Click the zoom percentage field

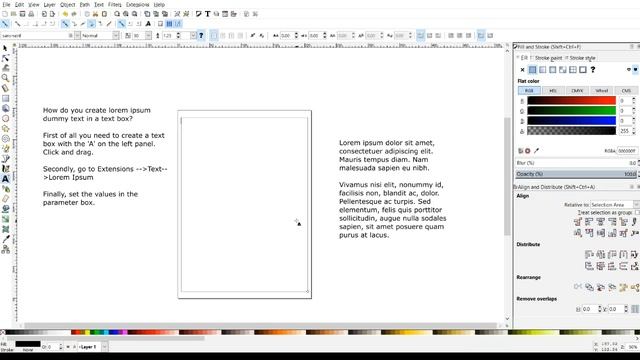pyautogui.click(x=633, y=347)
